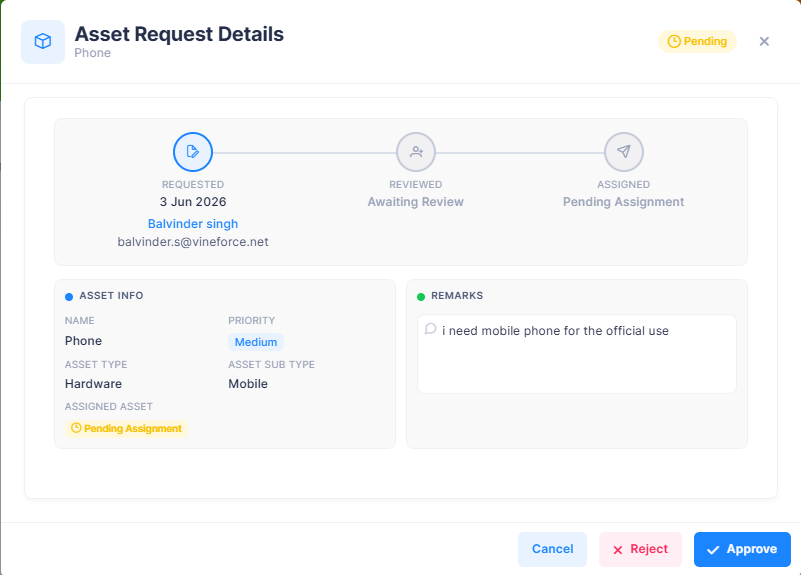Select the Assigned step paper-plane icon
The width and height of the screenshot is (801, 575).
coord(624,152)
